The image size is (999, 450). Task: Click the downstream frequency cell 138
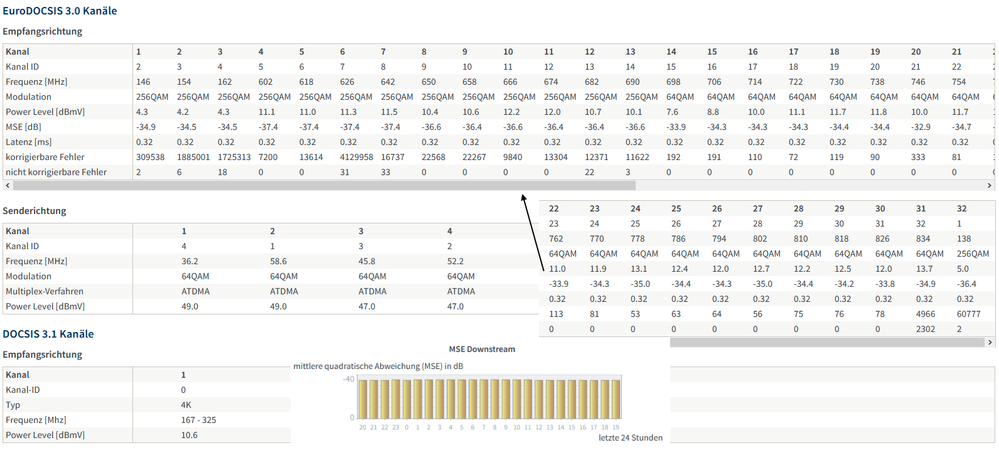coord(963,238)
